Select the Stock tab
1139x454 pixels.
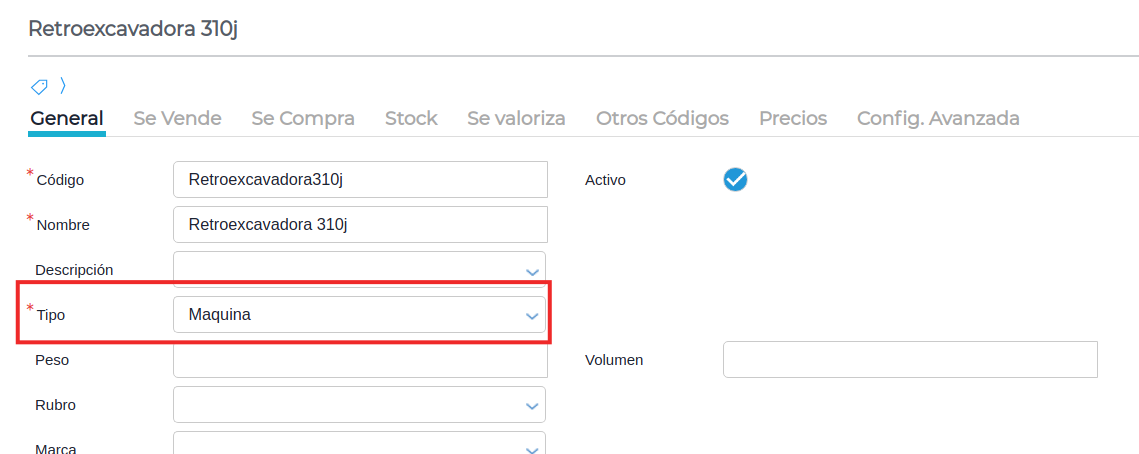click(411, 118)
